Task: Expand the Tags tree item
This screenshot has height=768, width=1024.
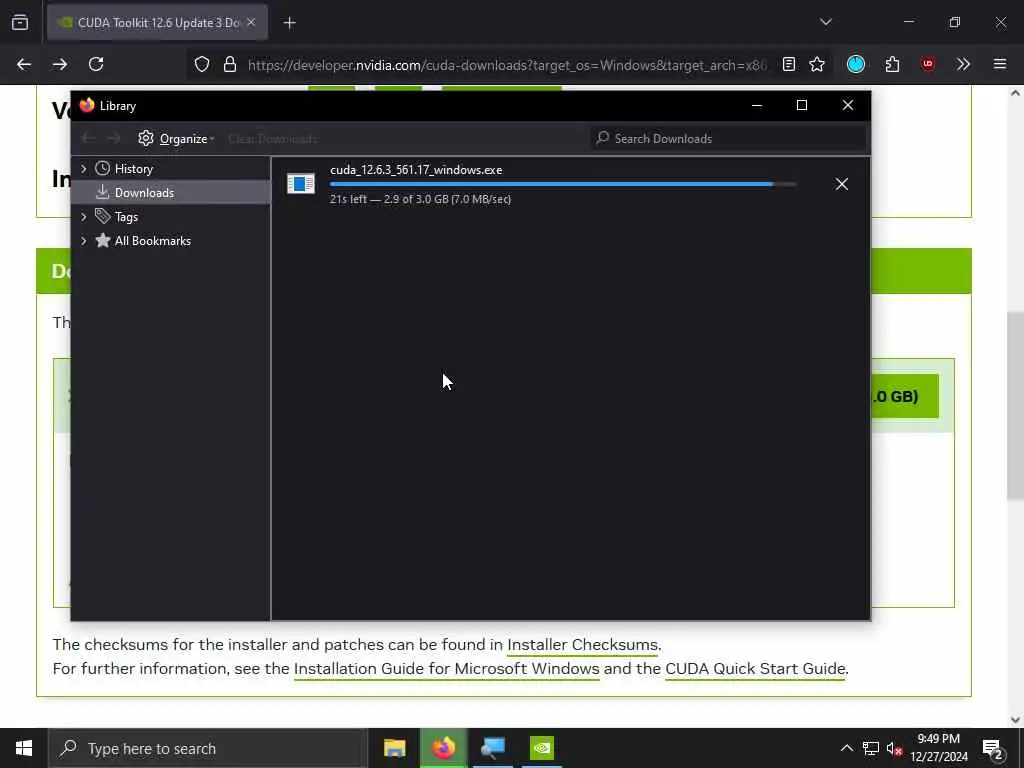Action: click(83, 216)
